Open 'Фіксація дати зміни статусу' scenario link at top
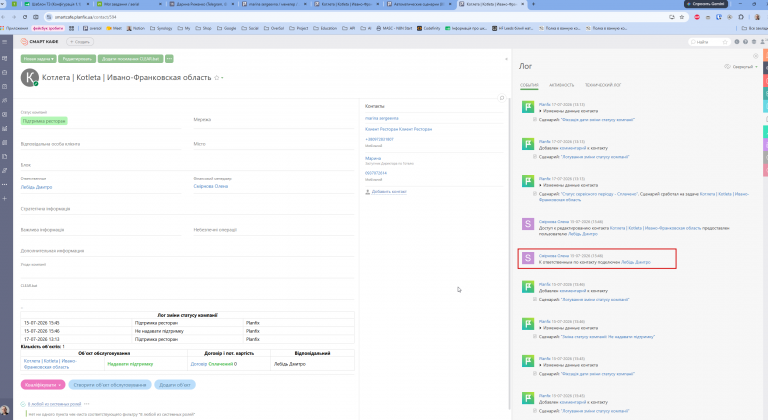 tap(598, 120)
